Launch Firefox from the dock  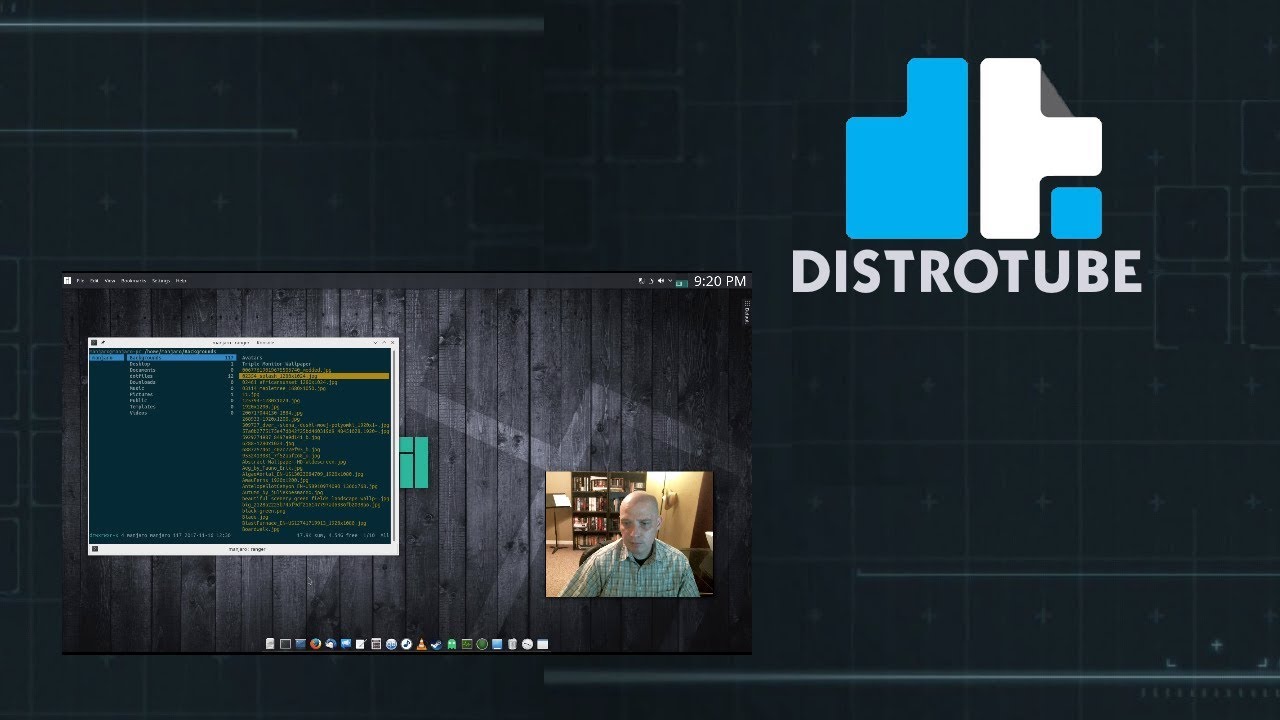click(314, 644)
